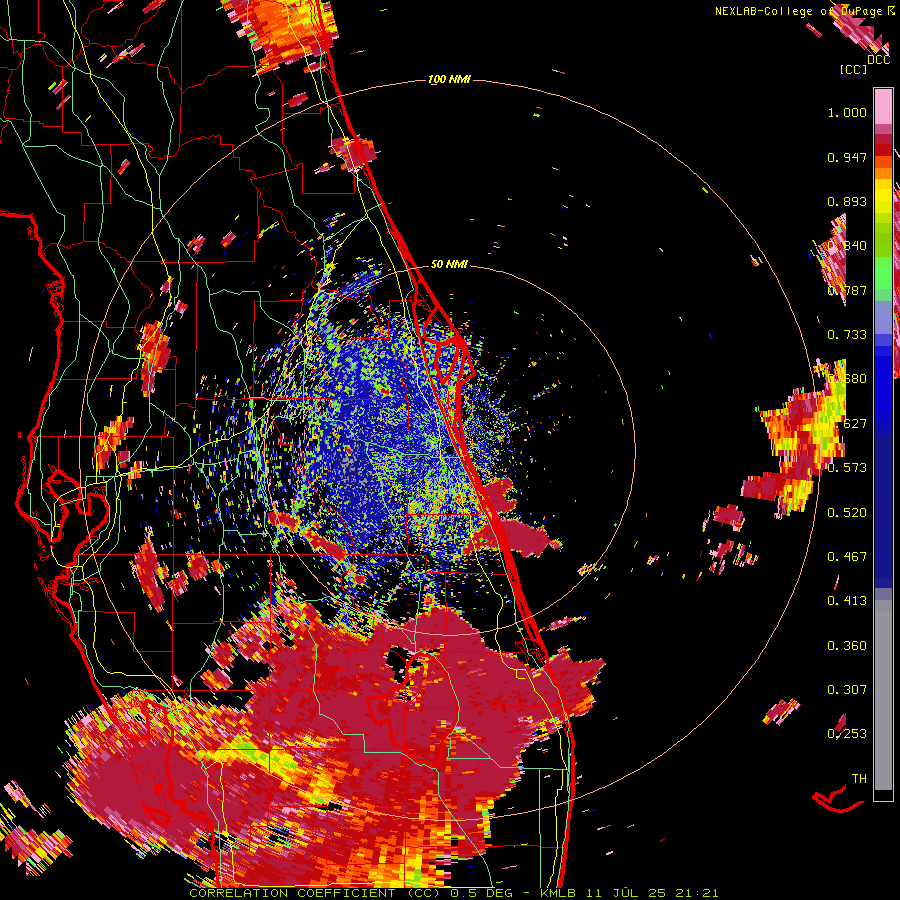900x900 pixels.
Task: Click the 0.307 scale value
Action: [847, 689]
